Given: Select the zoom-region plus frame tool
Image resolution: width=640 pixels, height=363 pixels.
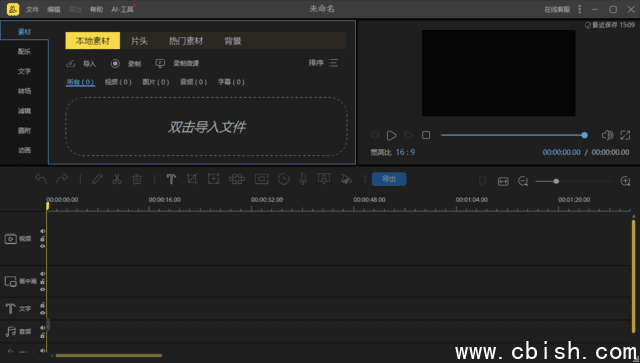Looking at the screenshot, I should click(213, 179).
